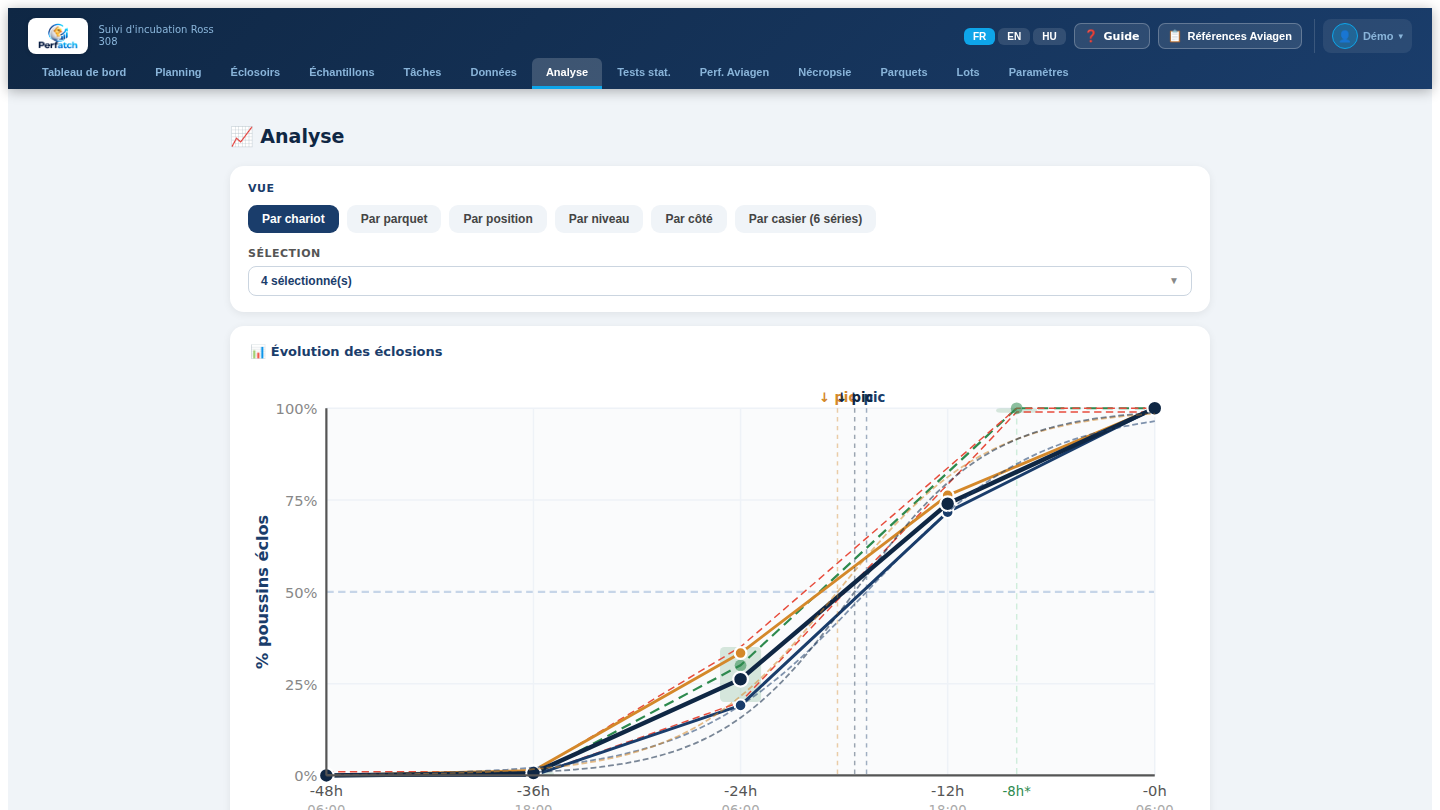Select the Par chariot view
The height and width of the screenshot is (810, 1440).
pos(293,219)
